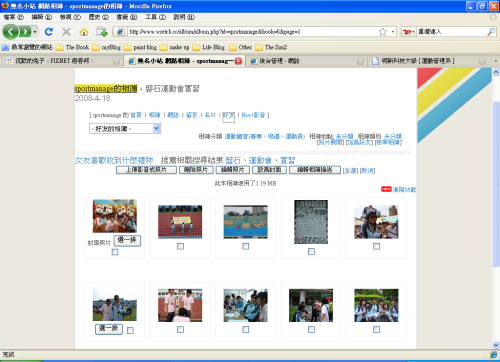Click the Forward navigation arrow
The width and height of the screenshot is (500, 362).
[25, 32]
